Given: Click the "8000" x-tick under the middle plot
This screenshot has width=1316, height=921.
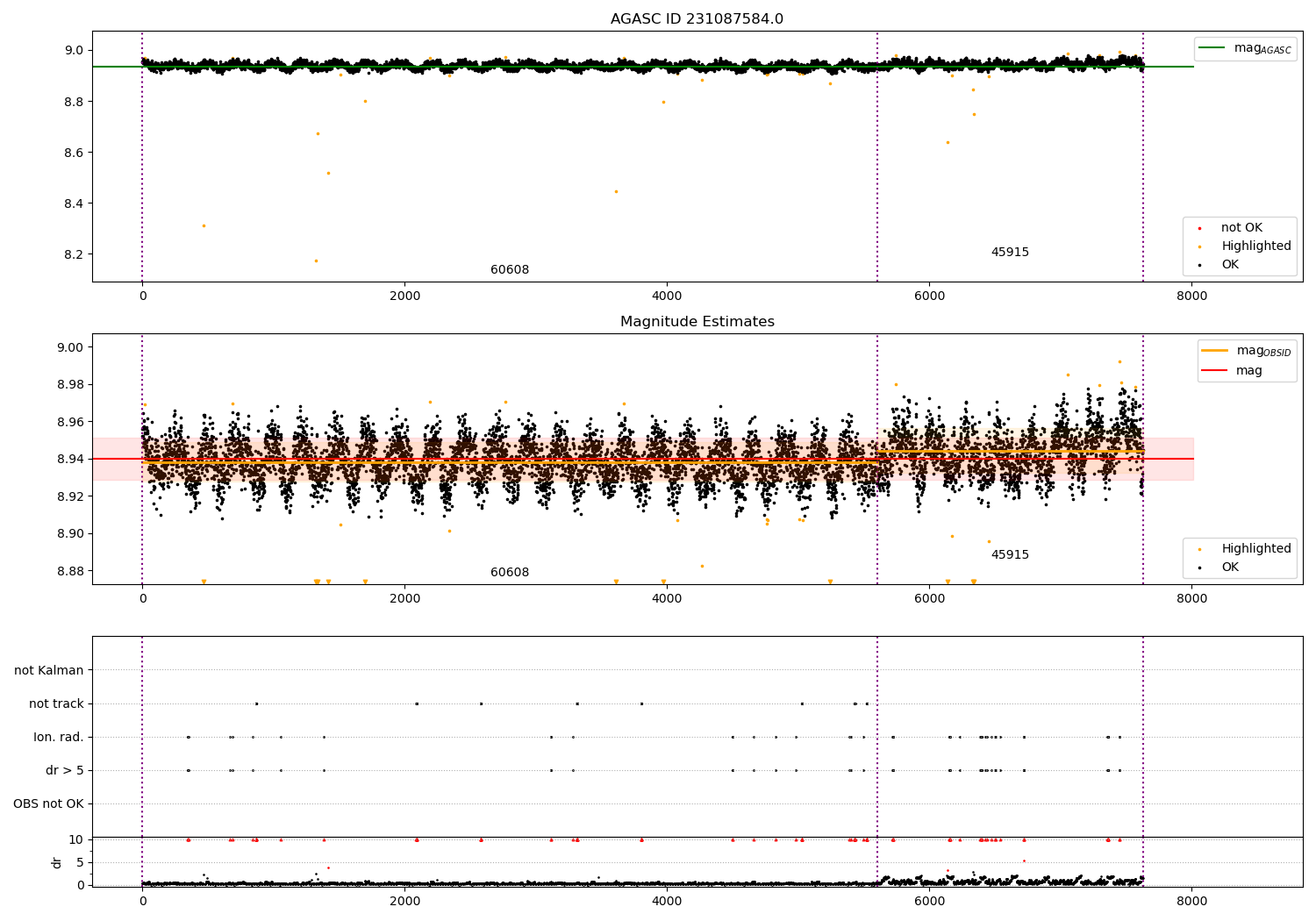Looking at the screenshot, I should click(1191, 599).
